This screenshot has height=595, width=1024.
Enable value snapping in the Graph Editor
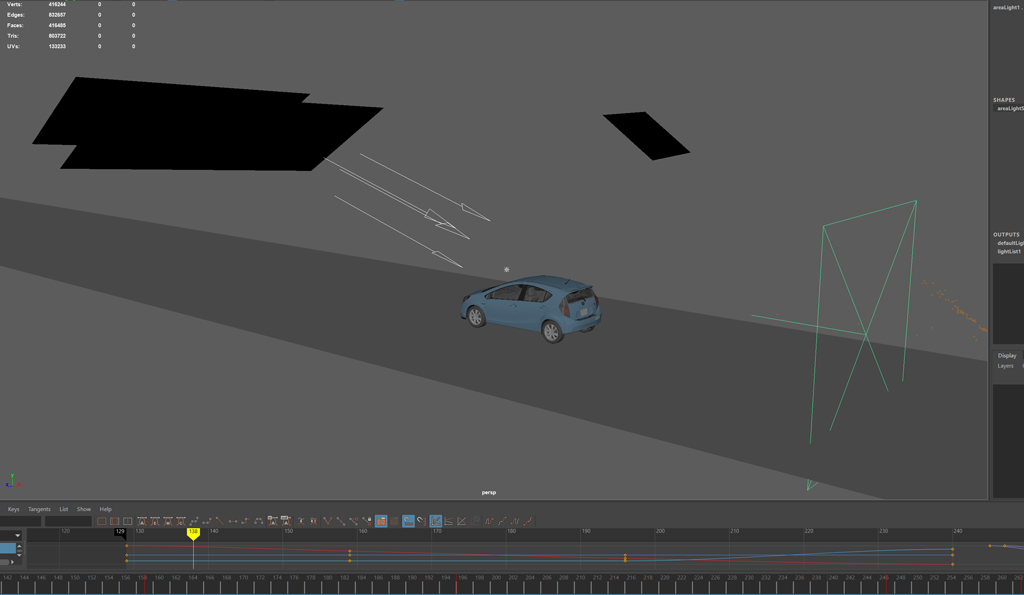point(420,520)
